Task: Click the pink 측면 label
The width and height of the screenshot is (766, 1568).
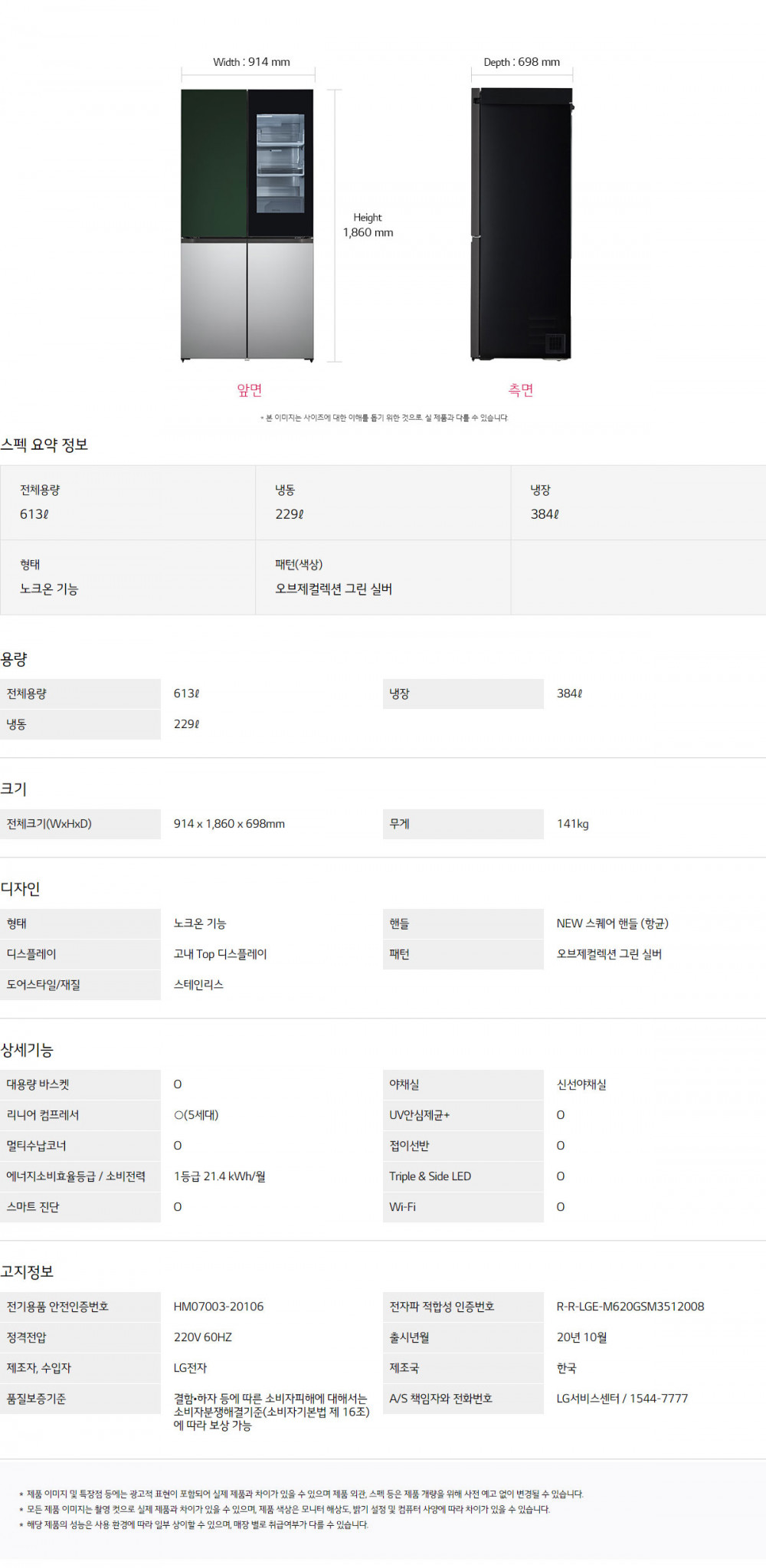Action: (x=521, y=390)
